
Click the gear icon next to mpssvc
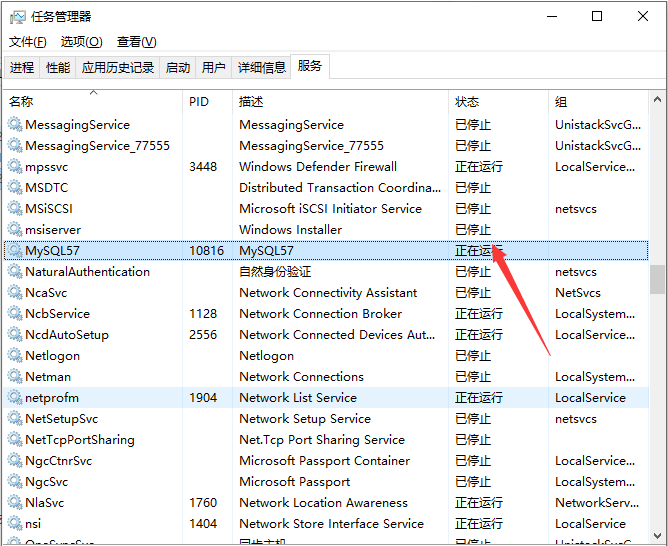(14, 167)
